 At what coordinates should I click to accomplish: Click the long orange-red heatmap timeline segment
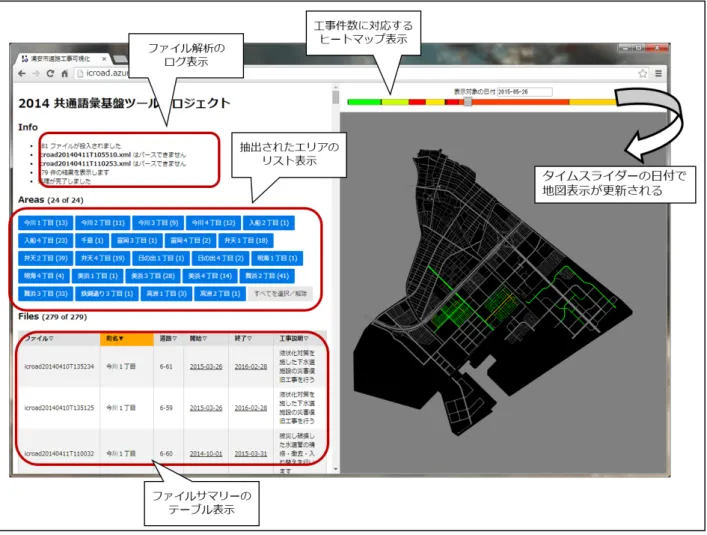pos(521,102)
